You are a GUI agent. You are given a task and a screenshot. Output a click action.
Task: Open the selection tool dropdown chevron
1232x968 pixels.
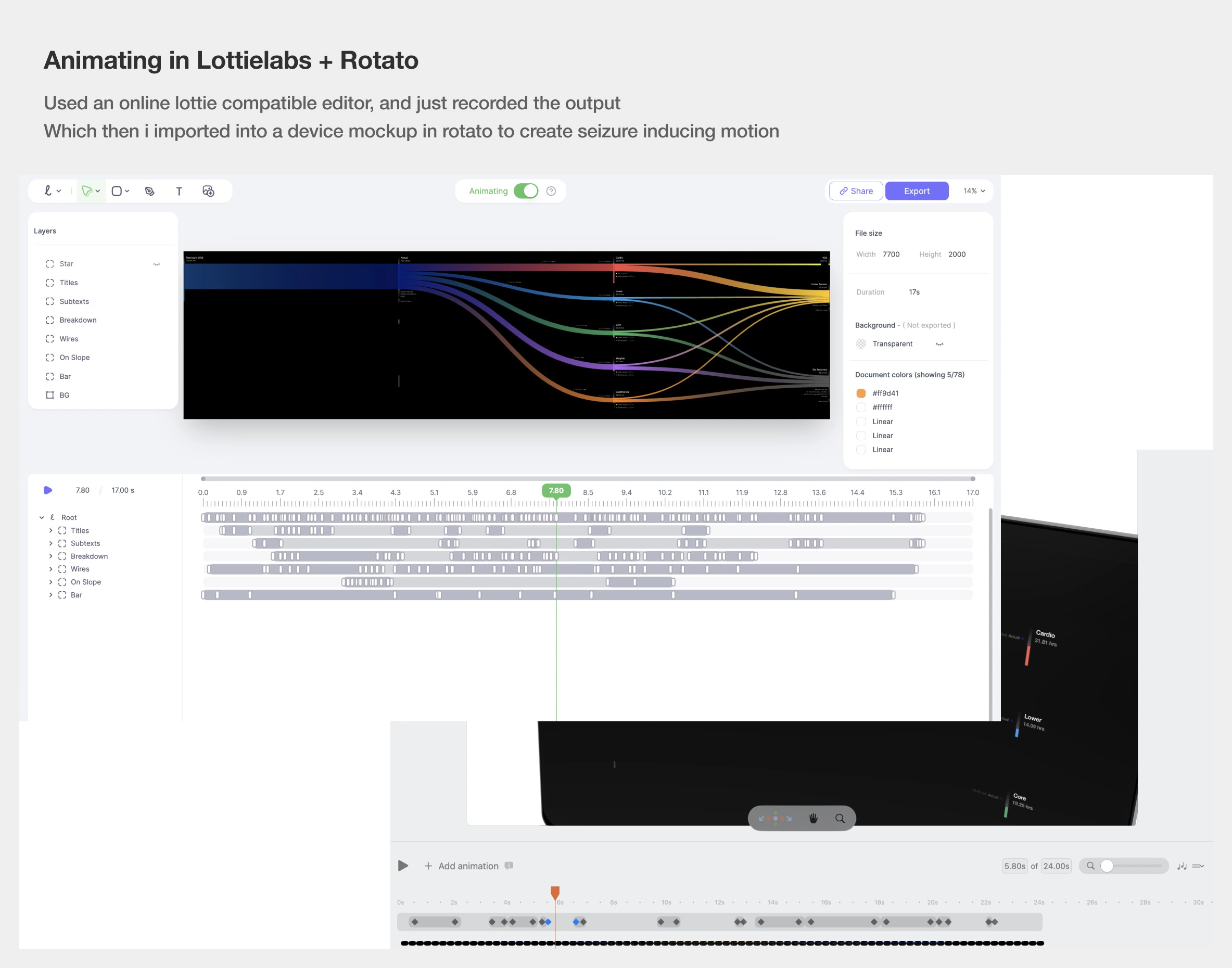coord(98,191)
